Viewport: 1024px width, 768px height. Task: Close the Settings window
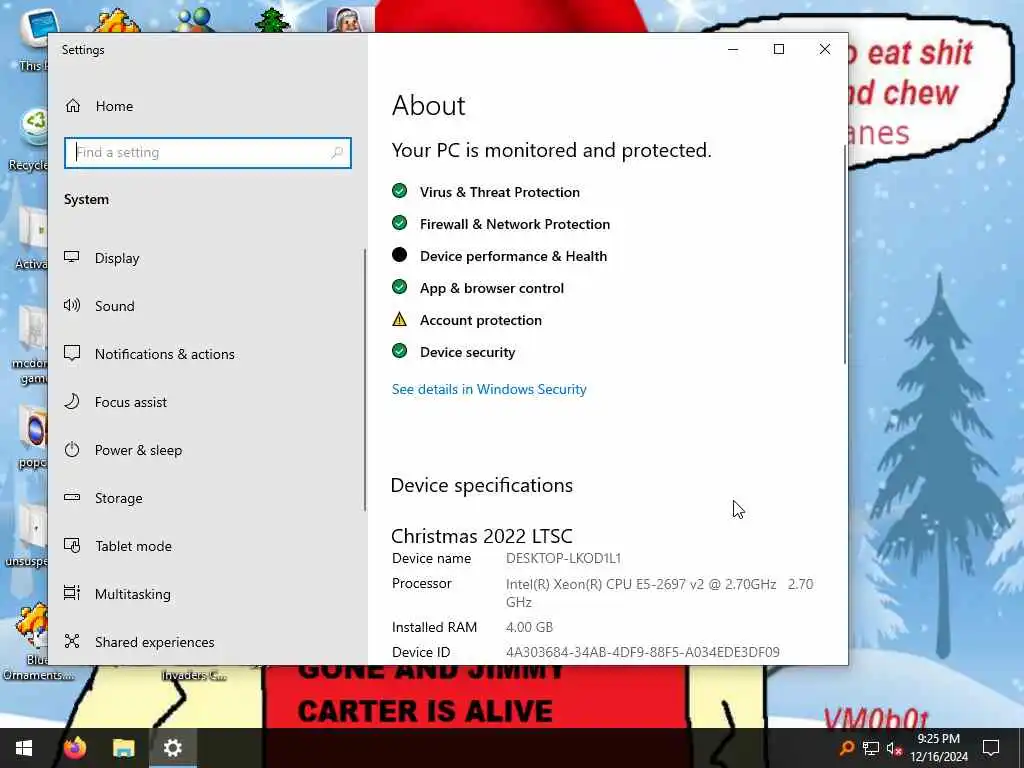pos(825,50)
